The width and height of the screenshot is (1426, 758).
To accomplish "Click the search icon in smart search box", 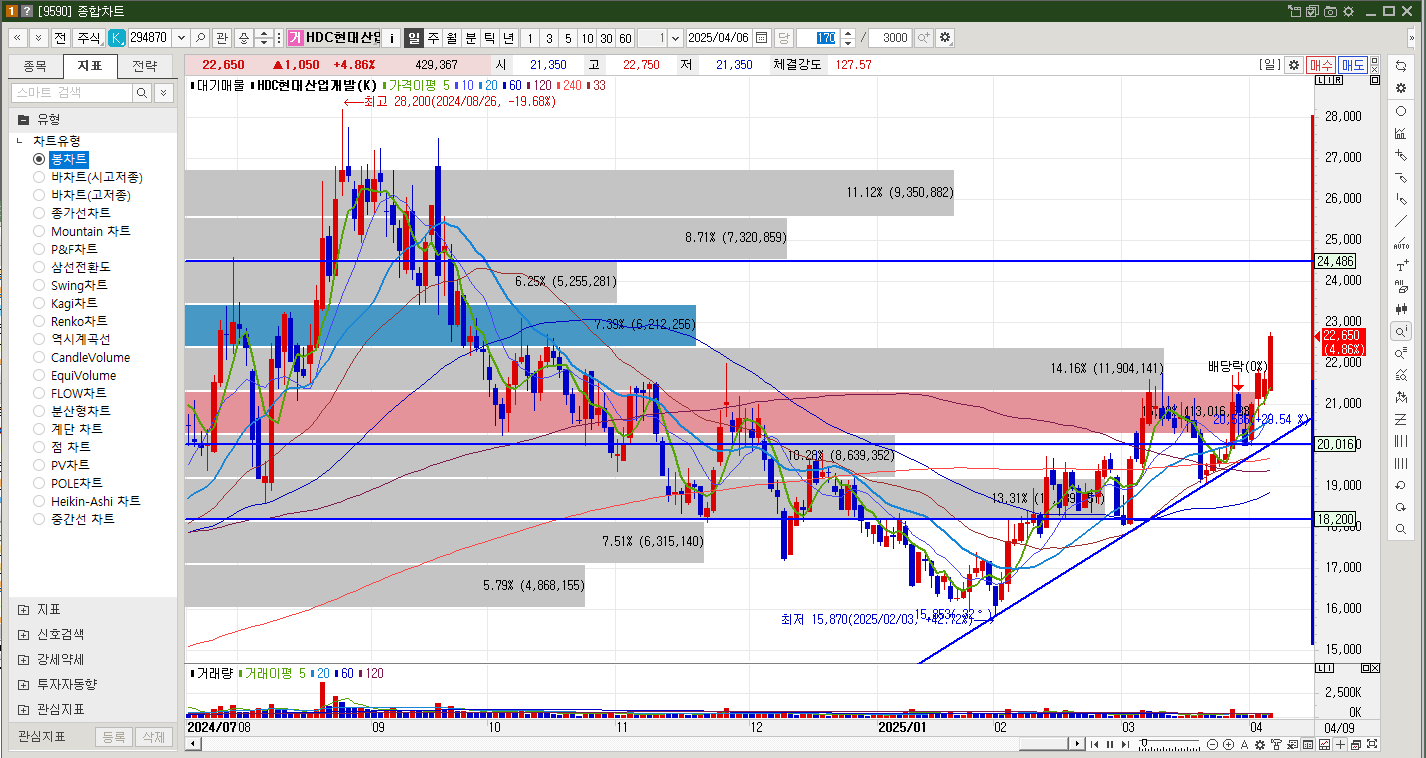I will point(141,92).
